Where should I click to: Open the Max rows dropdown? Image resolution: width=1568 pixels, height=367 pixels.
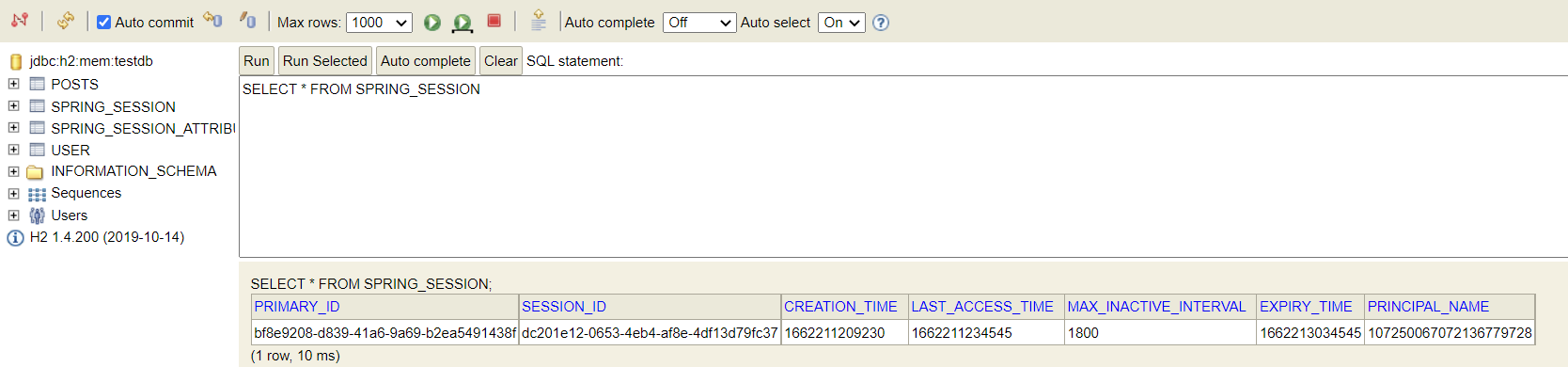tap(379, 23)
